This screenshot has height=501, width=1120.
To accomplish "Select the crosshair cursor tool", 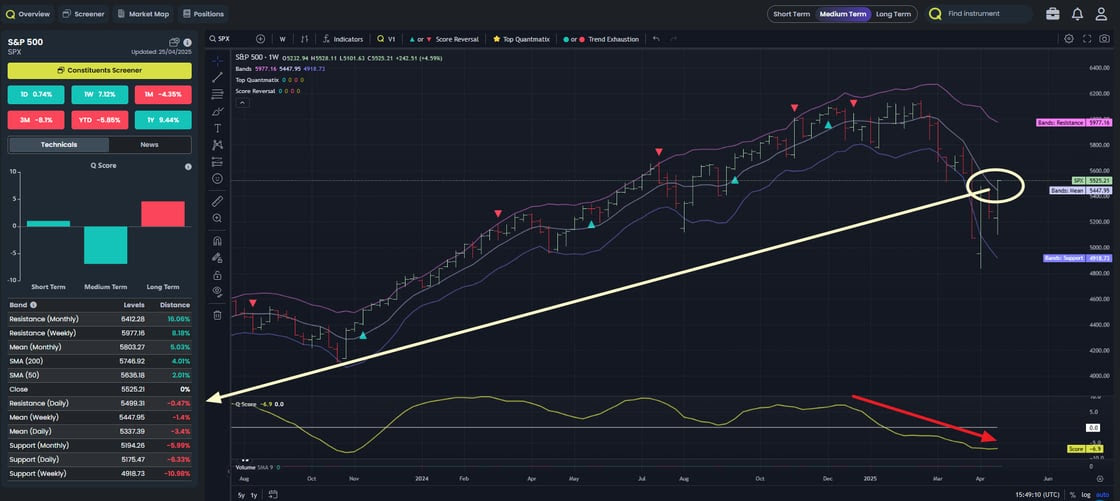I will point(217,60).
